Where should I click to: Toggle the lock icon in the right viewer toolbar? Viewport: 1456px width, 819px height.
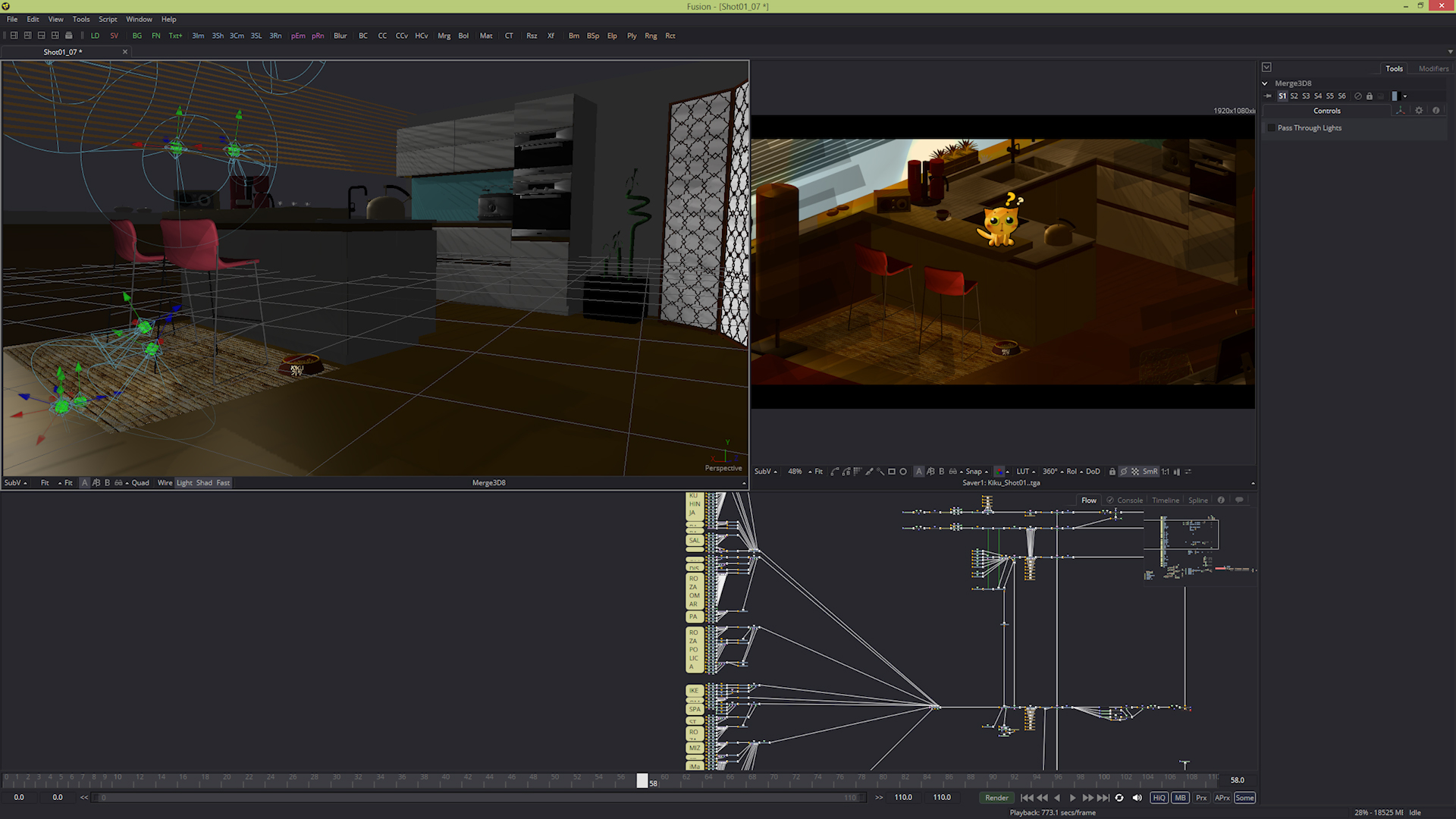pyautogui.click(x=1112, y=472)
